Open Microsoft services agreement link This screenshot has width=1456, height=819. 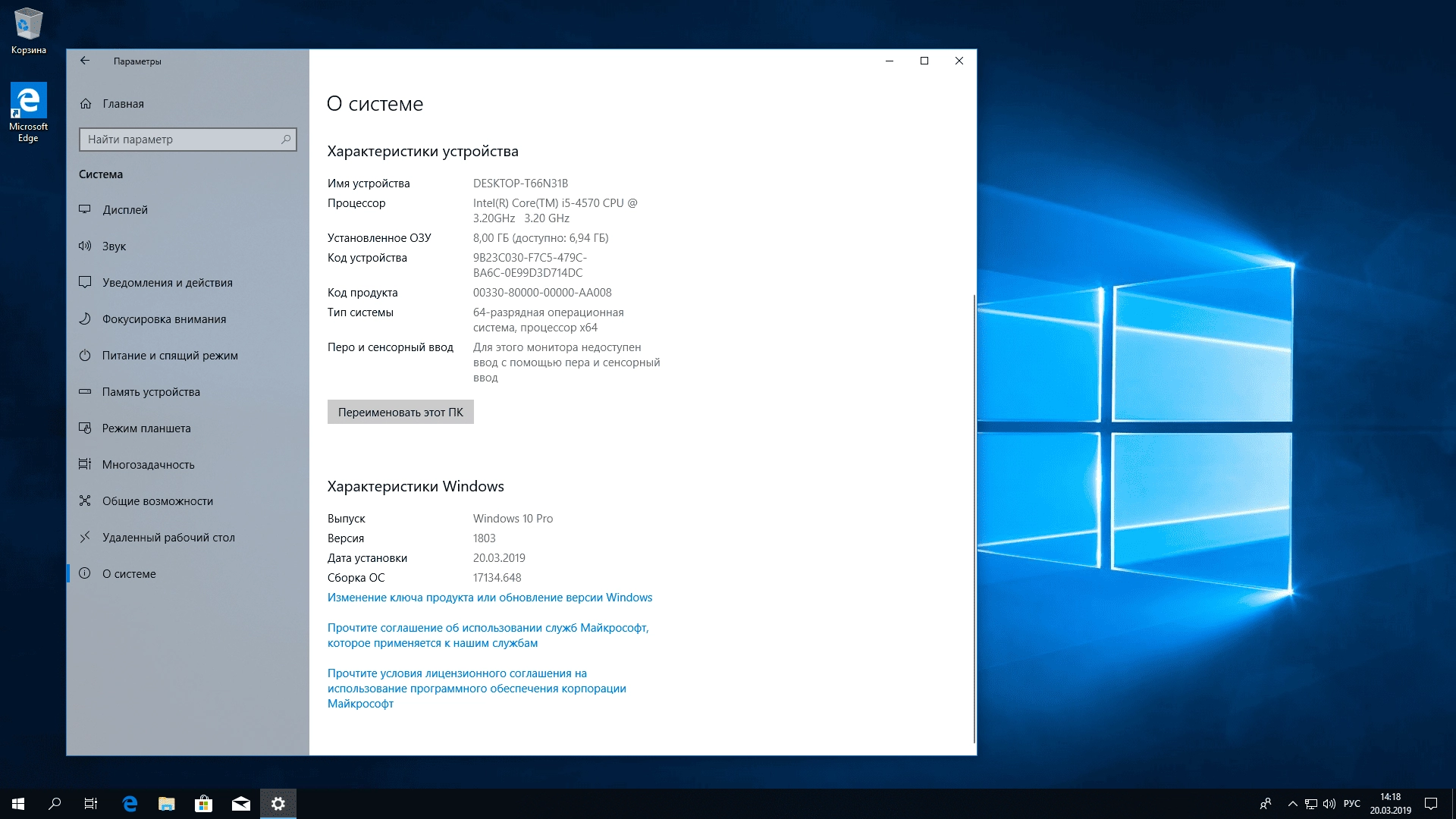pyautogui.click(x=488, y=635)
